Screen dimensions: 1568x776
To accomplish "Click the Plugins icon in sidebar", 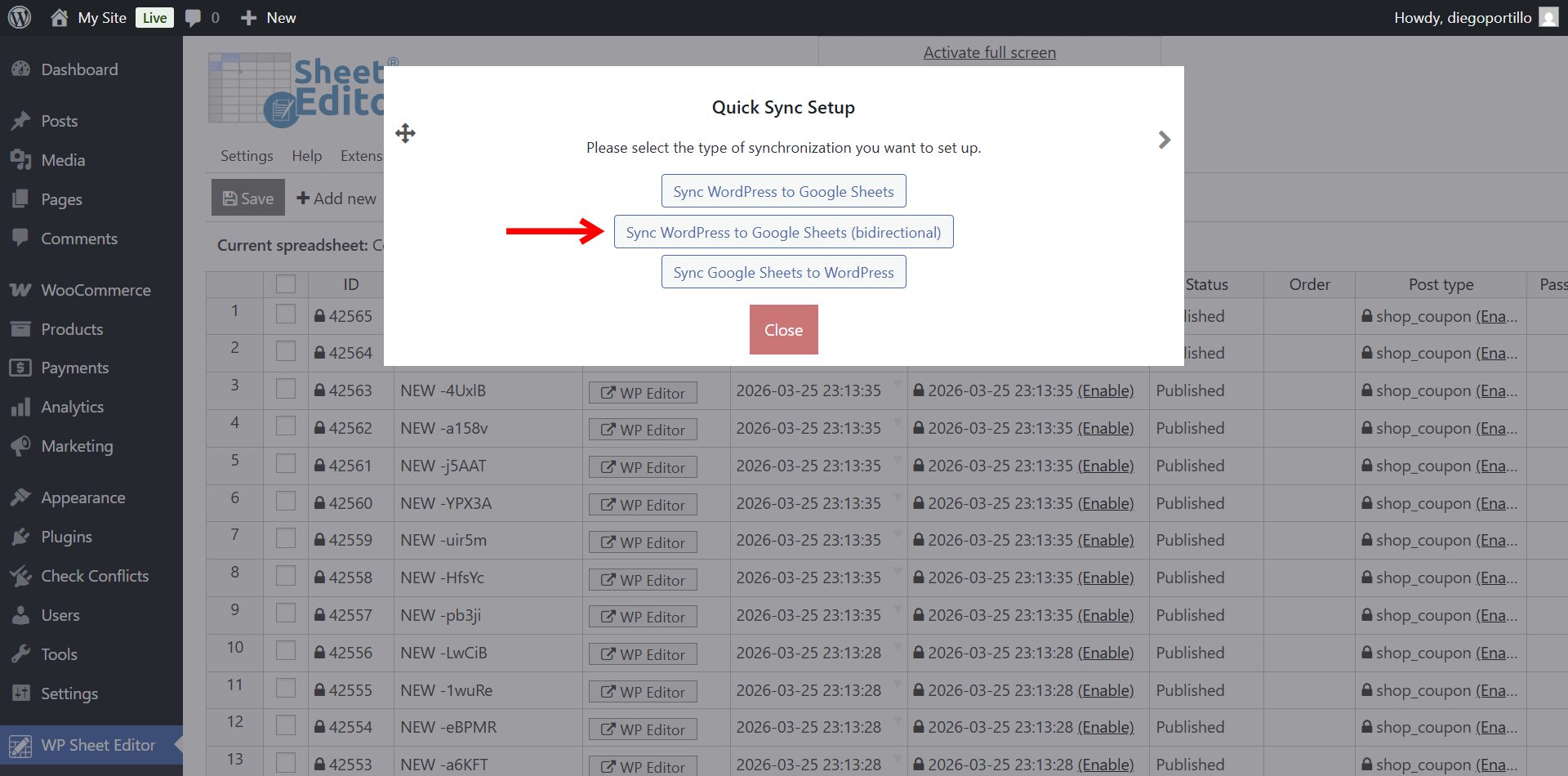I will (x=20, y=537).
